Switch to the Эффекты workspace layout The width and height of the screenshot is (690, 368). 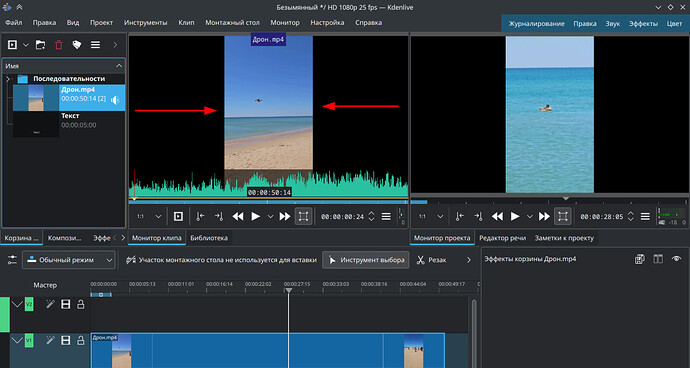pyautogui.click(x=643, y=24)
